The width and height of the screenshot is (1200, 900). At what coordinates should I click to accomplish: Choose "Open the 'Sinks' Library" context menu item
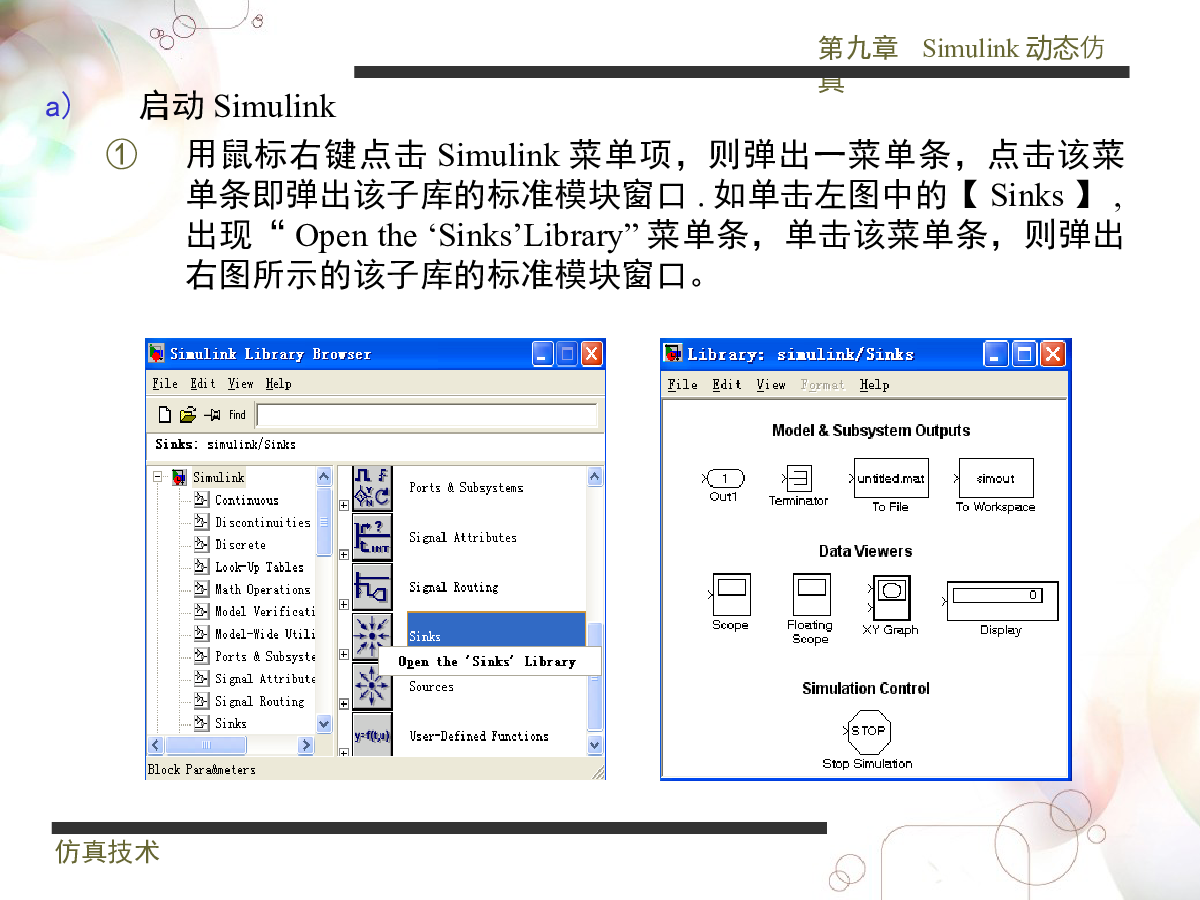(x=490, y=661)
